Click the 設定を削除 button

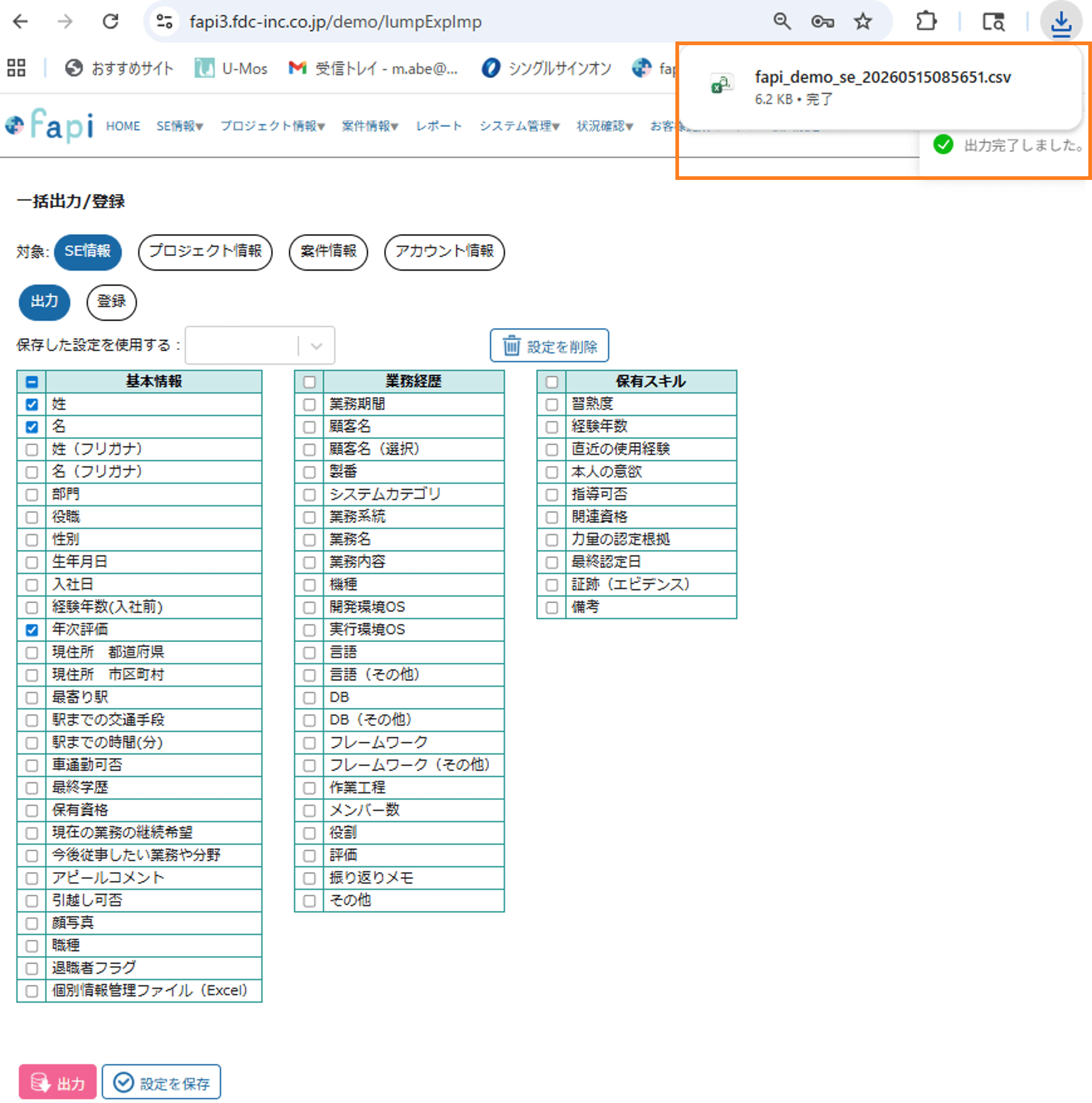(549, 346)
